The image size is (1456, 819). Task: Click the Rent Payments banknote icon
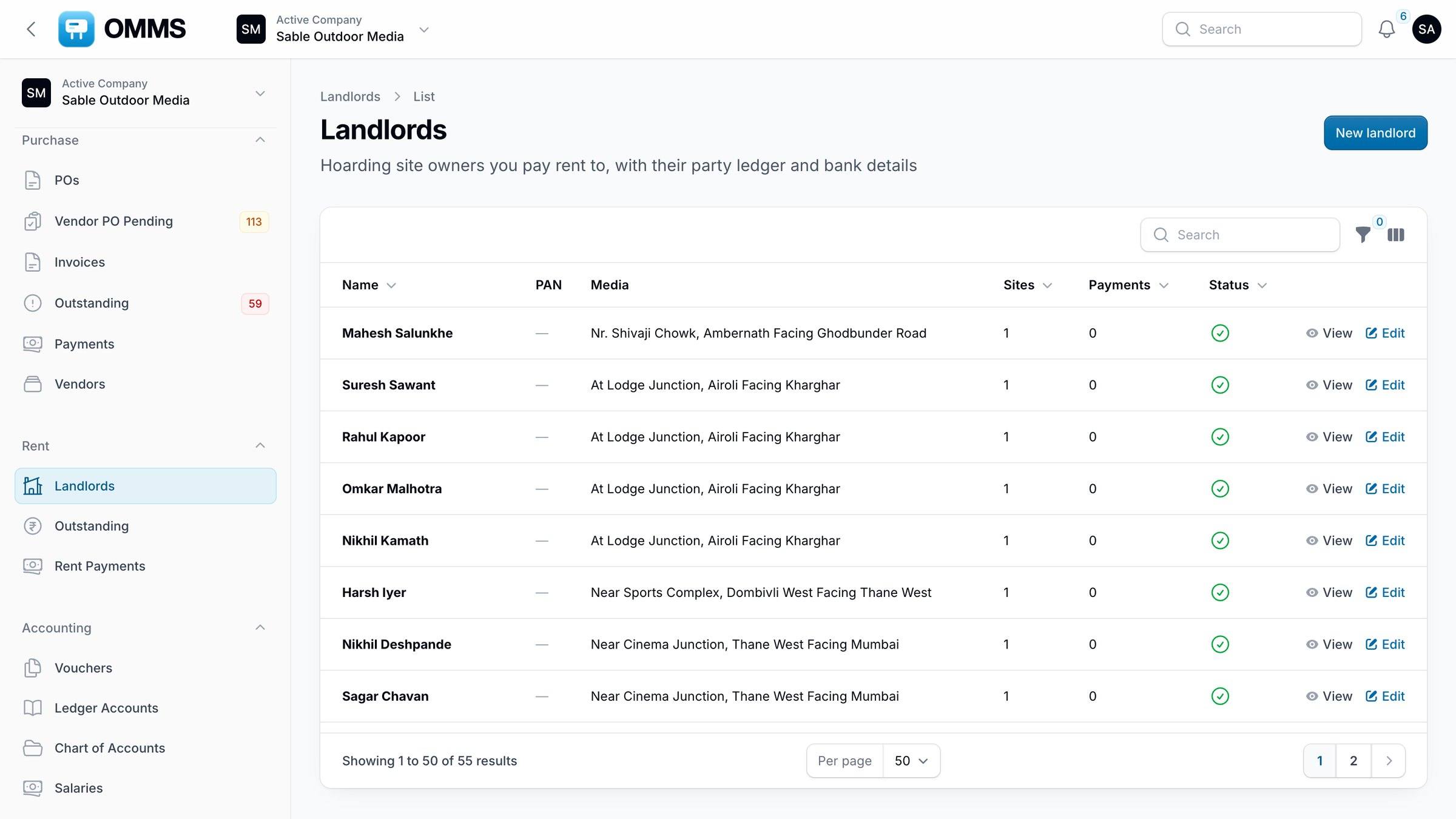coord(33,566)
